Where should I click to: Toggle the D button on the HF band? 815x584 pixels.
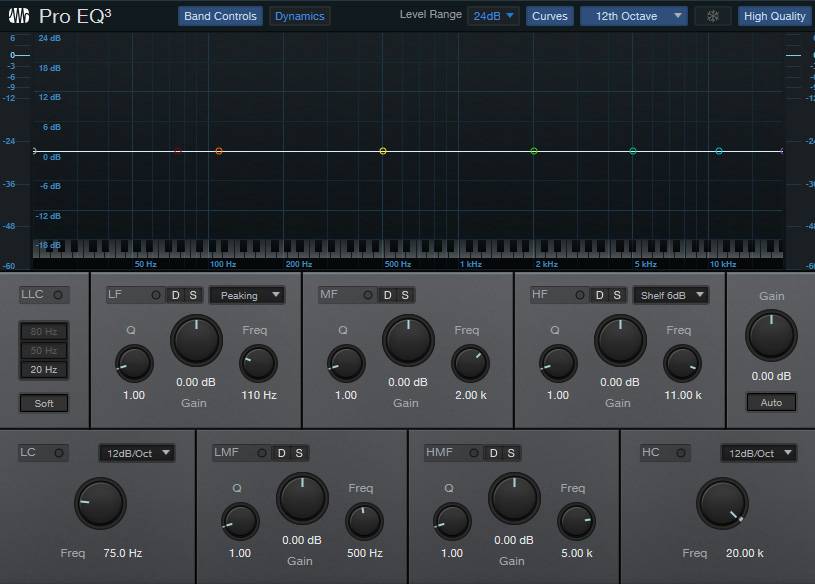(600, 295)
